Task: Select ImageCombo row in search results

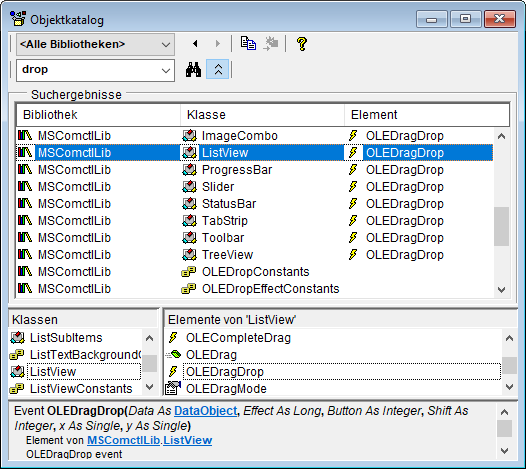Action: coord(255,136)
